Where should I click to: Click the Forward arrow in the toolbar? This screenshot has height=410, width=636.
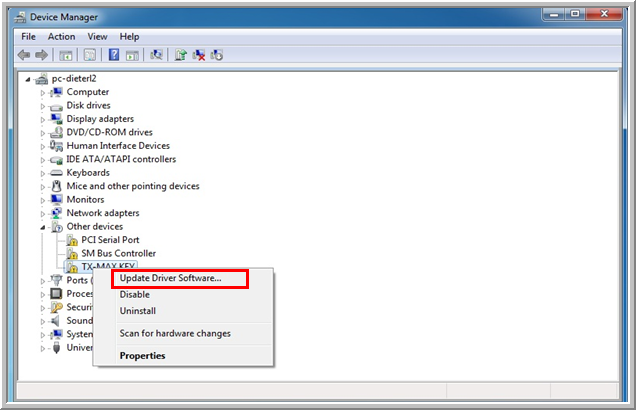click(42, 55)
